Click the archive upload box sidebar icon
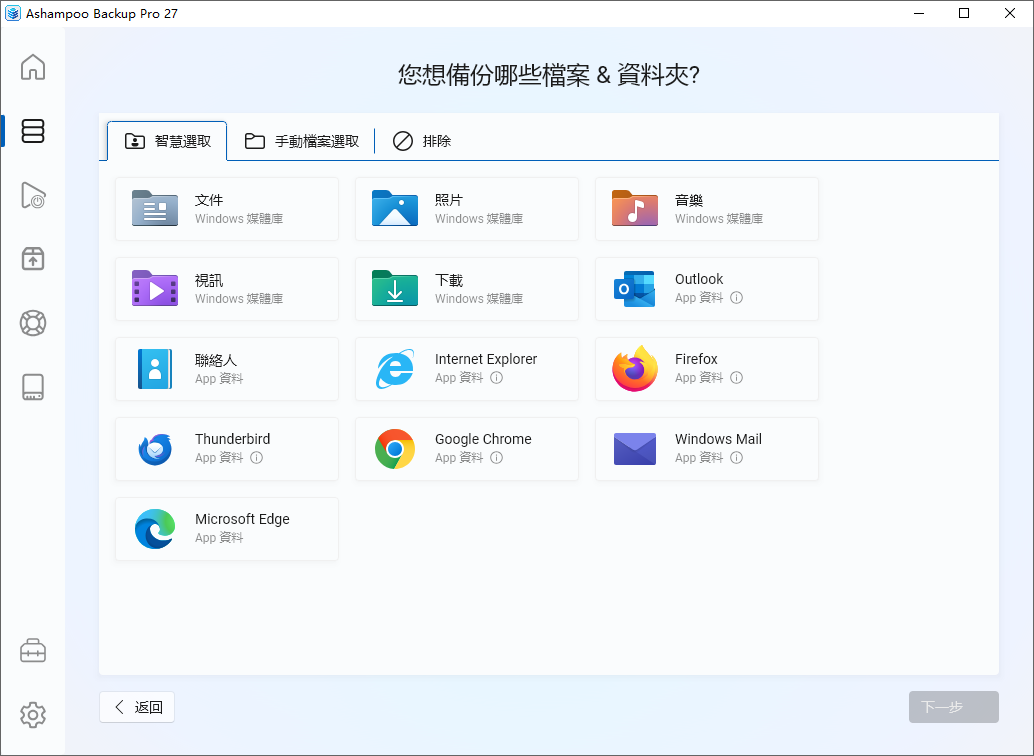Viewport: 1034px width, 756px height. pos(33,259)
